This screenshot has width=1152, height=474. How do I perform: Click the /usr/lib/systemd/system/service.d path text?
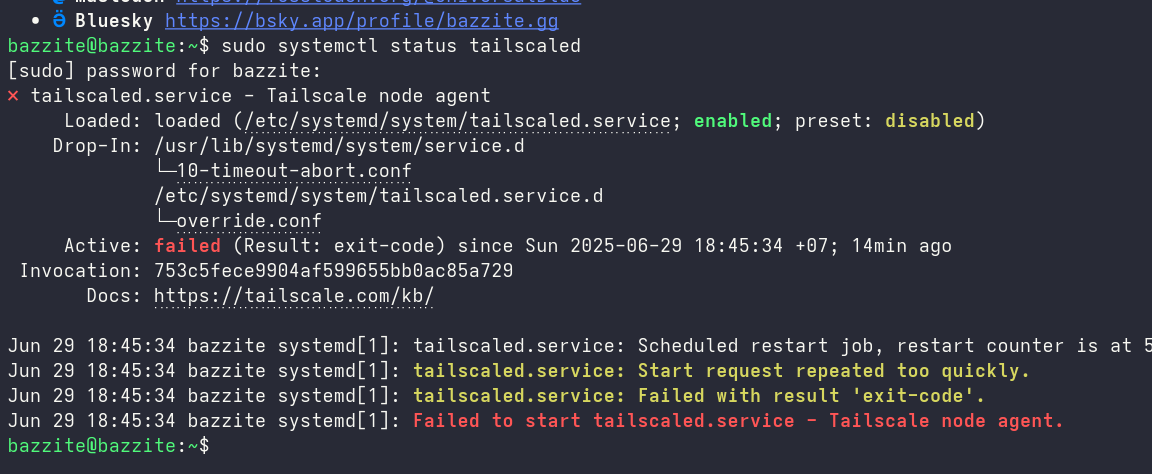click(339, 146)
